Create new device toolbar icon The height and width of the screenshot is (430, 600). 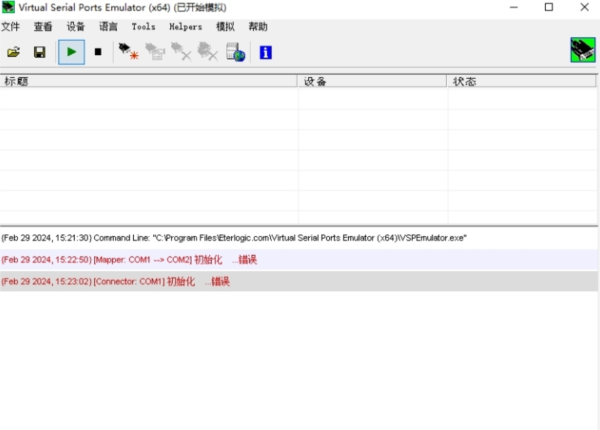128,52
